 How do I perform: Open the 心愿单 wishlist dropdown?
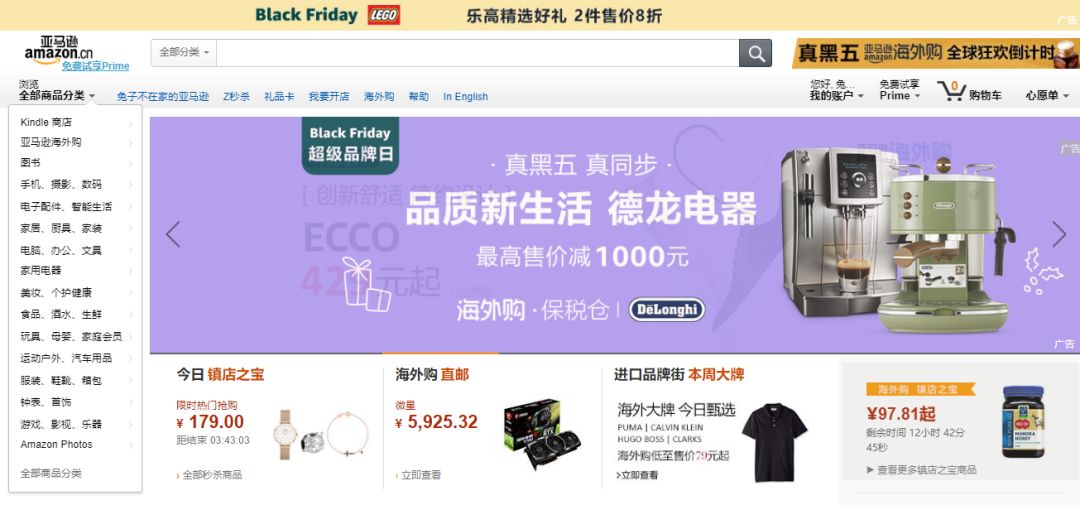coord(1047,96)
